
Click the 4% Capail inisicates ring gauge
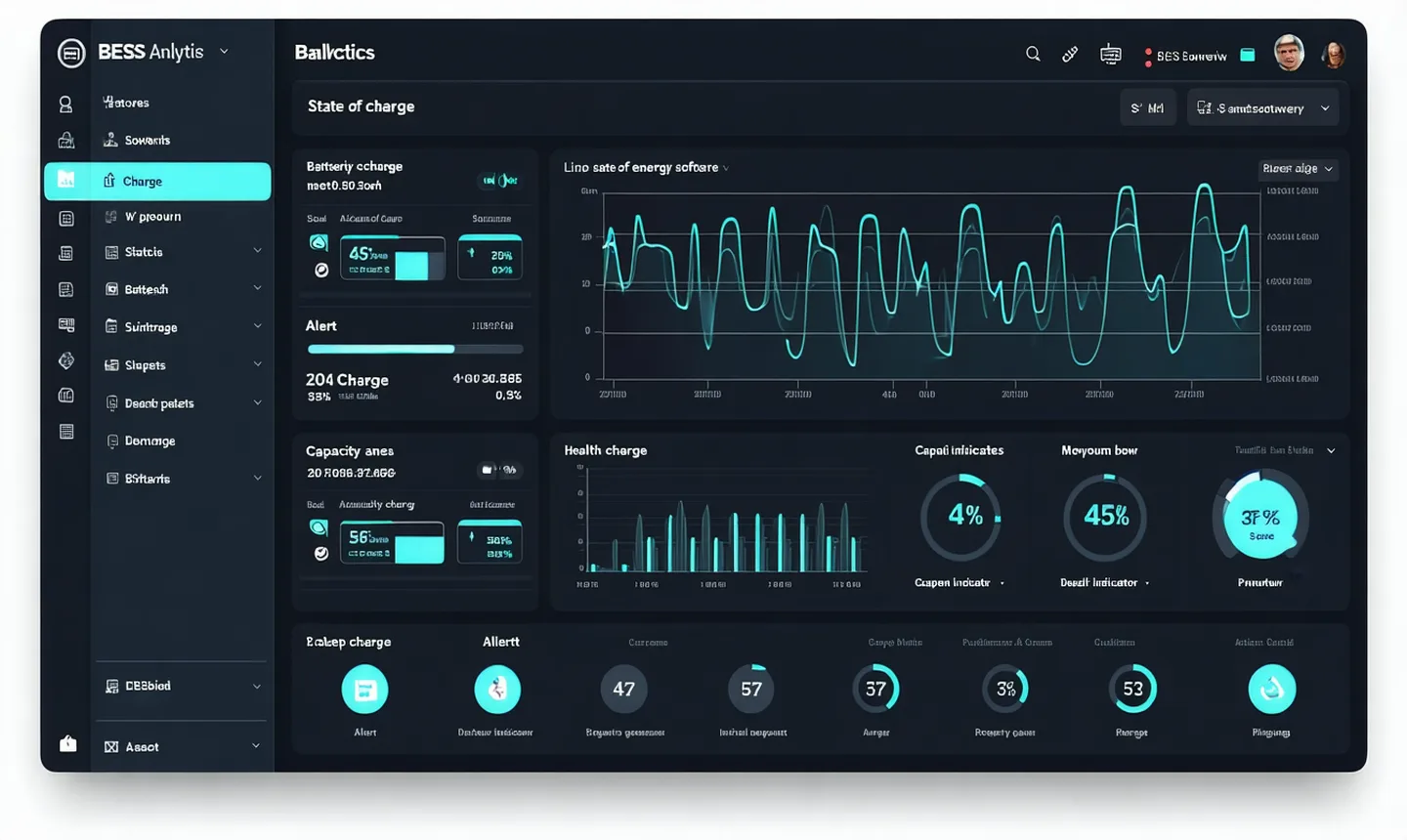click(961, 517)
